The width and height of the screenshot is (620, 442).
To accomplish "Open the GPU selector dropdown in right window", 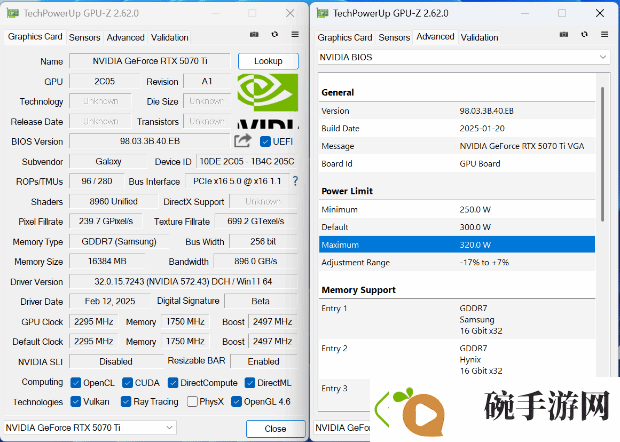I will [342, 428].
